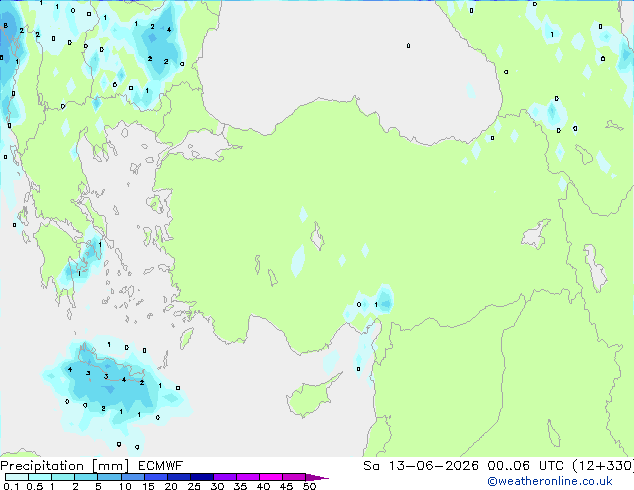634x490 pixels.
Task: Click the 20–25 mm legend swatch
Action: tap(178, 477)
